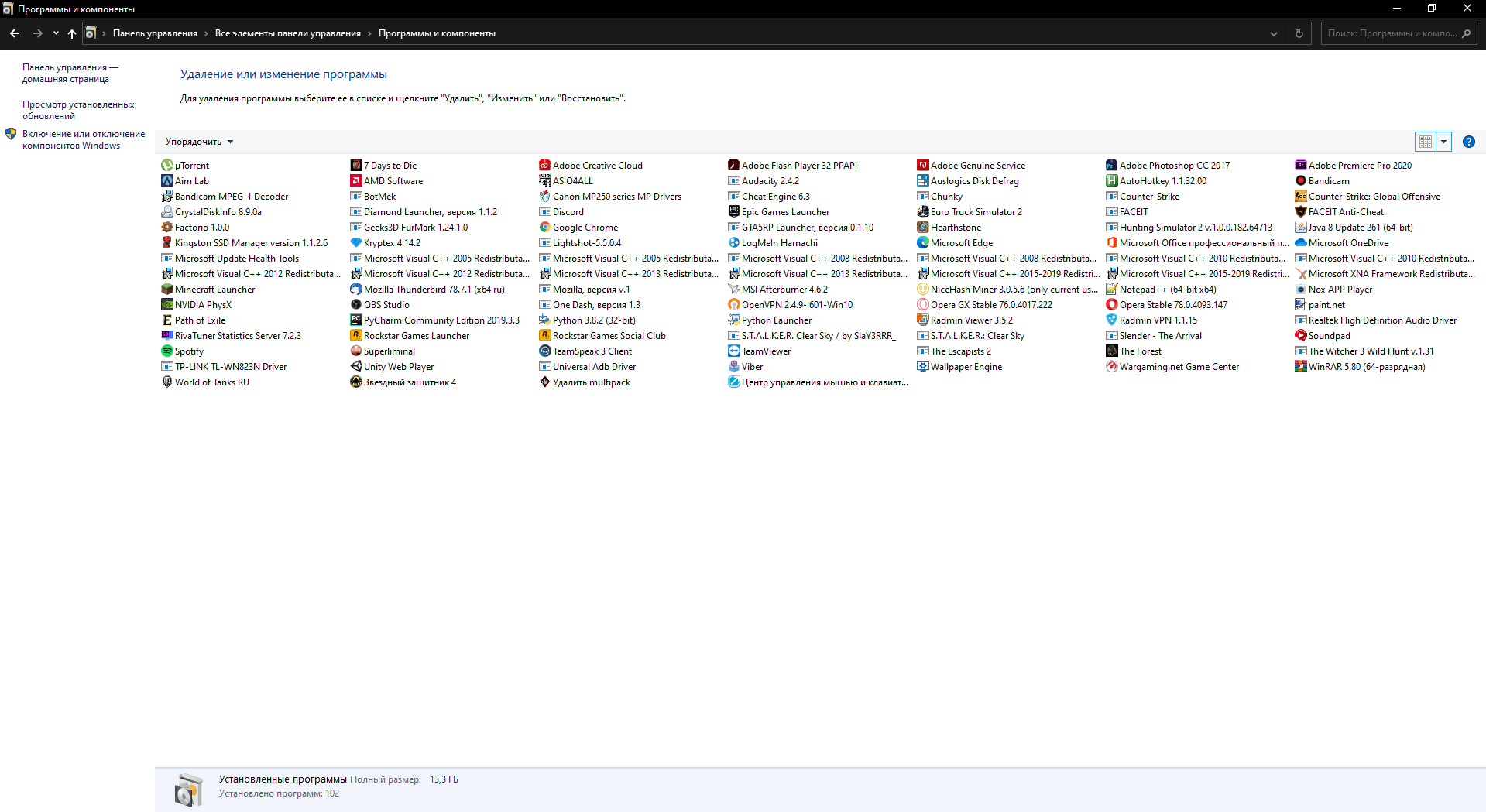The image size is (1486, 812).
Task: Click the World of Tanks RU icon
Action: pos(166,382)
